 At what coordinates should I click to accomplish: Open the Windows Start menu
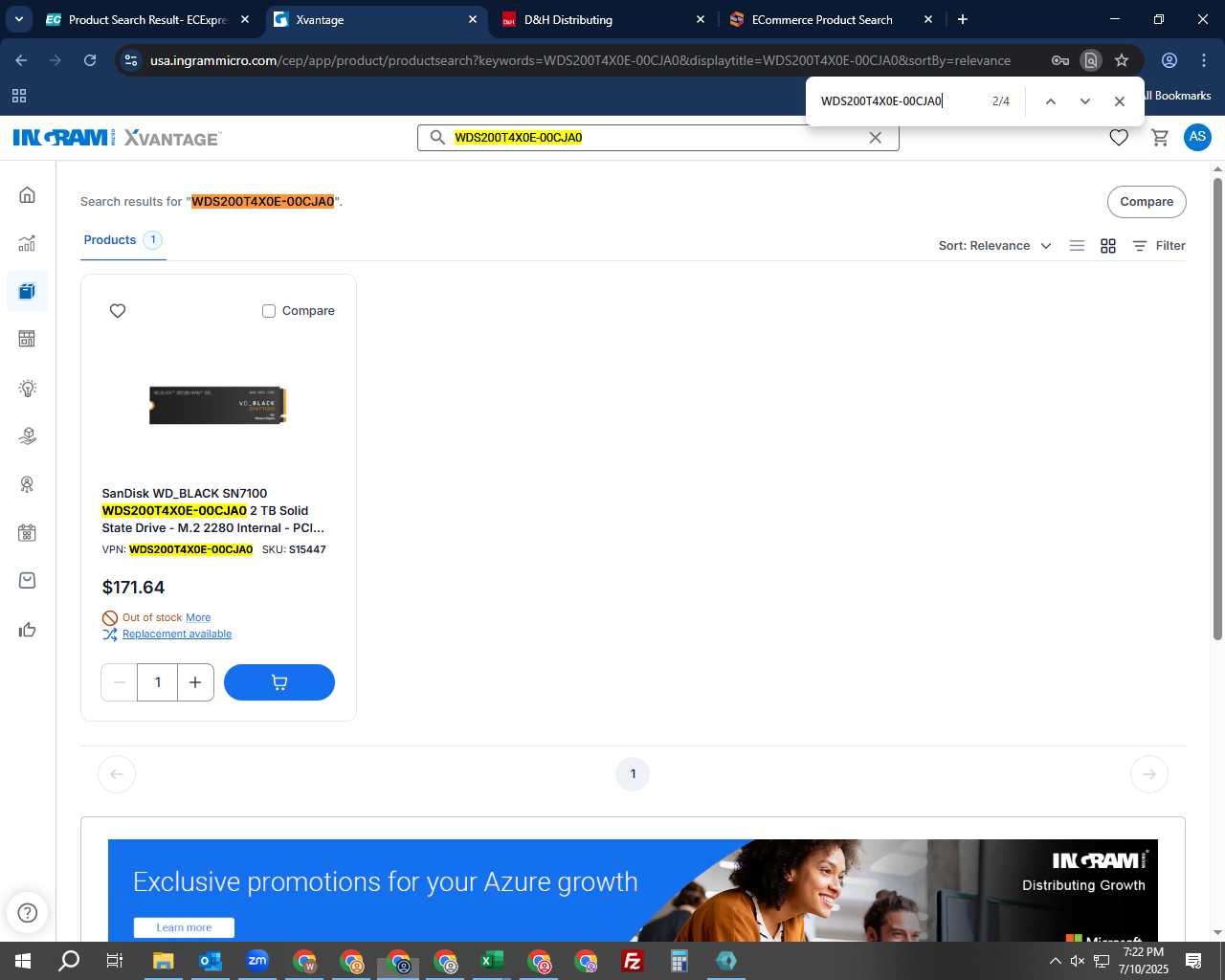23,961
